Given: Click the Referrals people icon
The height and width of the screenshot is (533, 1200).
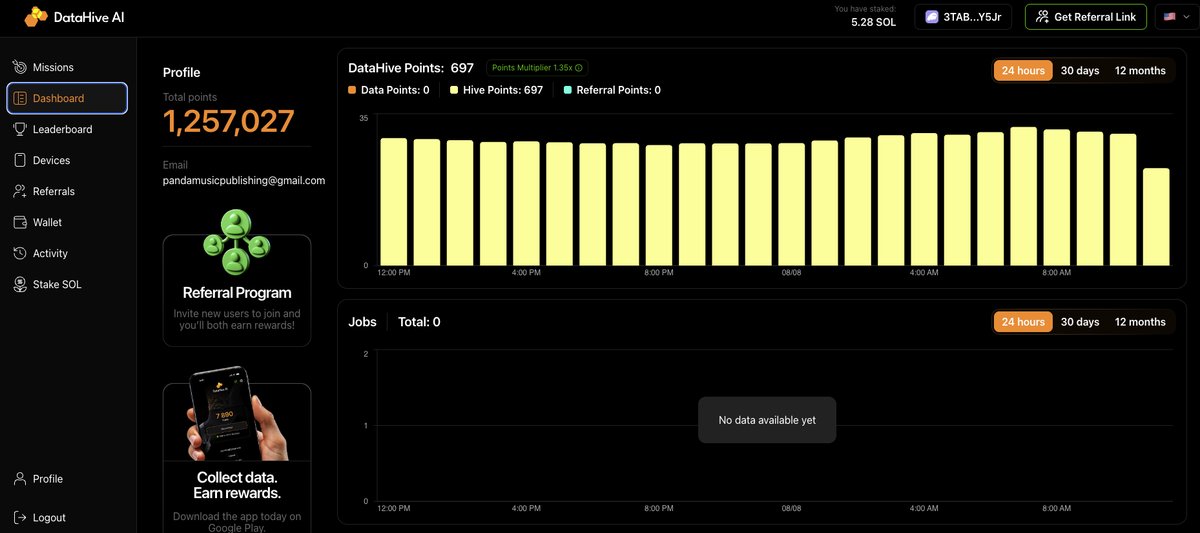Looking at the screenshot, I should tap(20, 191).
